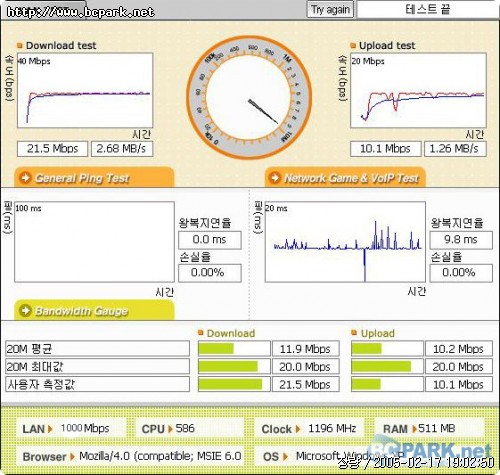The height and width of the screenshot is (475, 500).
Task: Click the 10.1 Mbps user upload value
Action: (459, 384)
